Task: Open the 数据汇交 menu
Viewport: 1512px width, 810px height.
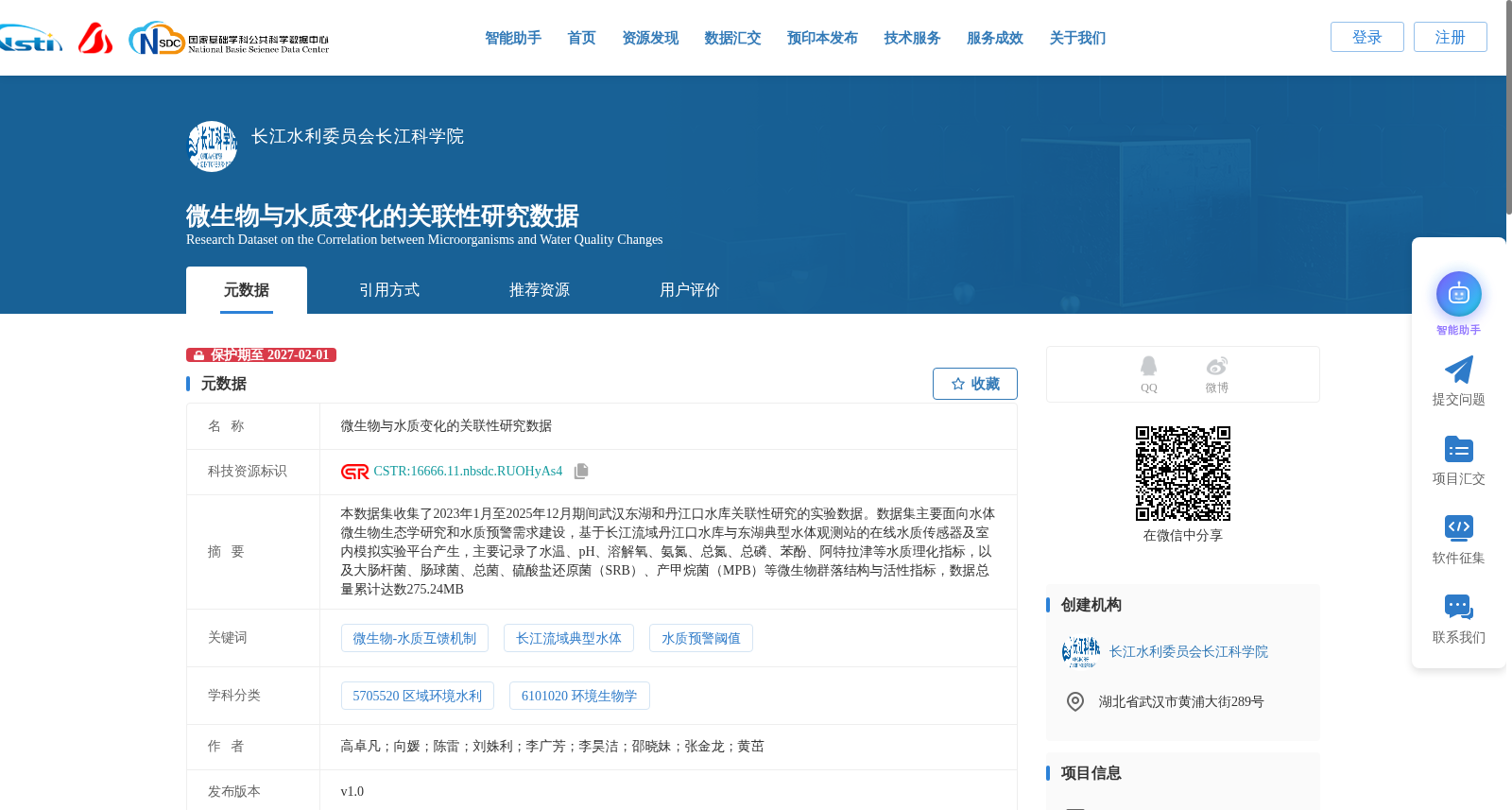Action: pos(732,38)
